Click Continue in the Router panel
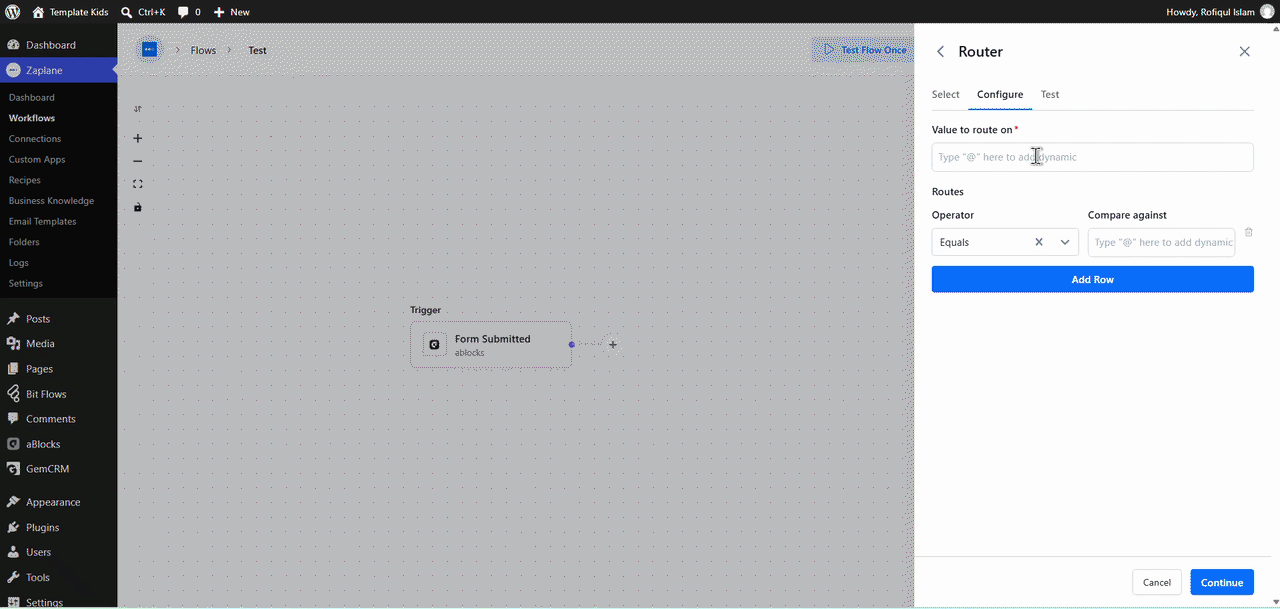This screenshot has height=609, width=1280. 1221,582
